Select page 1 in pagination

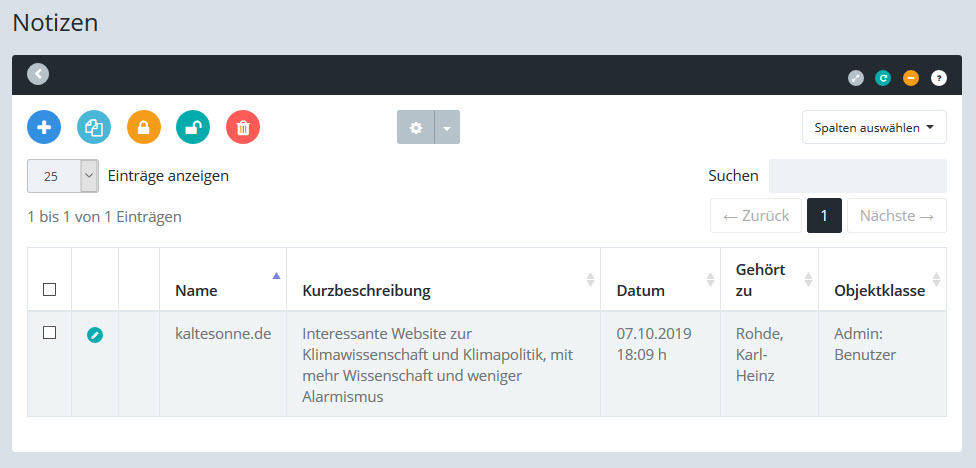click(x=824, y=215)
